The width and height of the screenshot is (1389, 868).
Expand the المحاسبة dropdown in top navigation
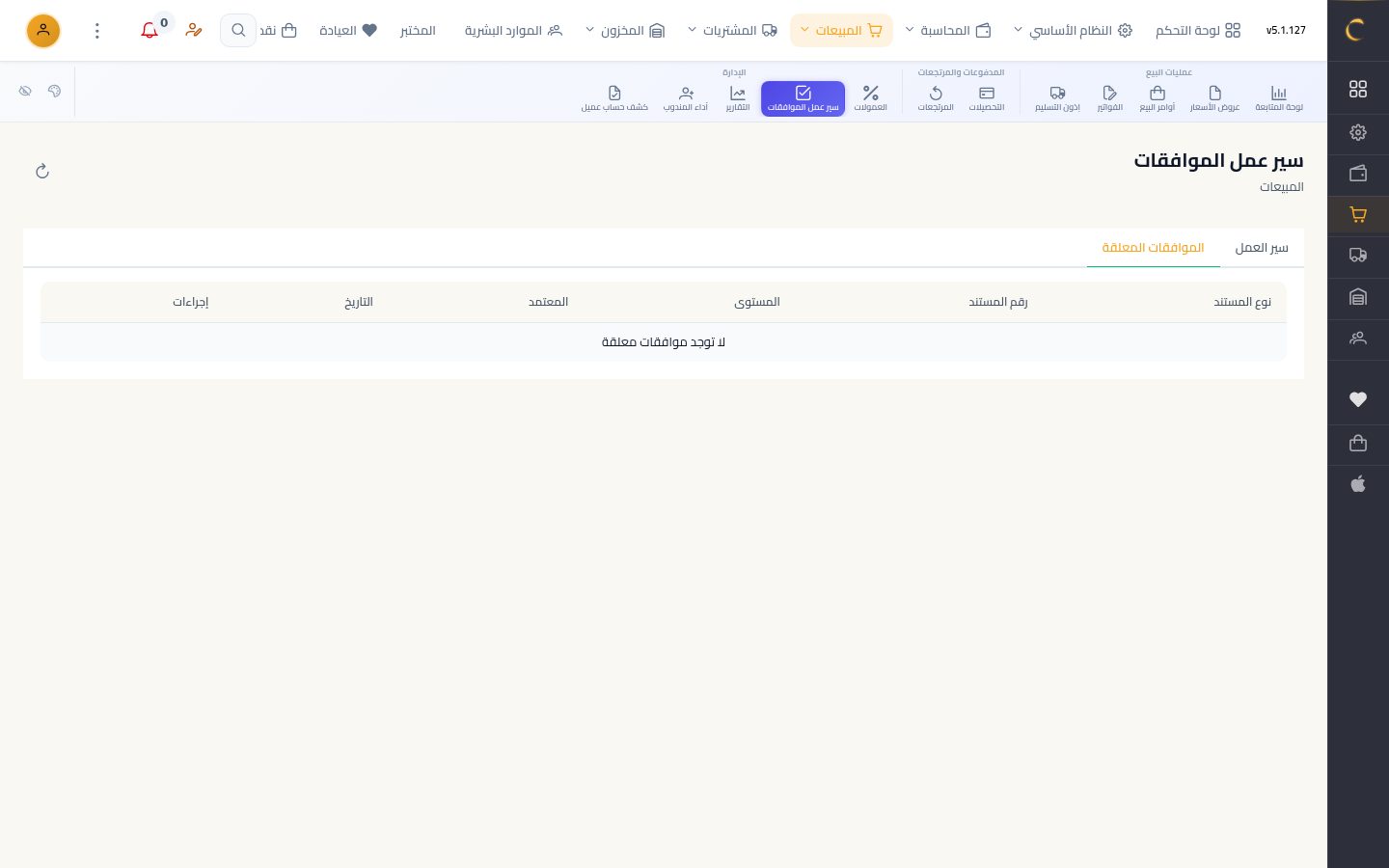(948, 31)
